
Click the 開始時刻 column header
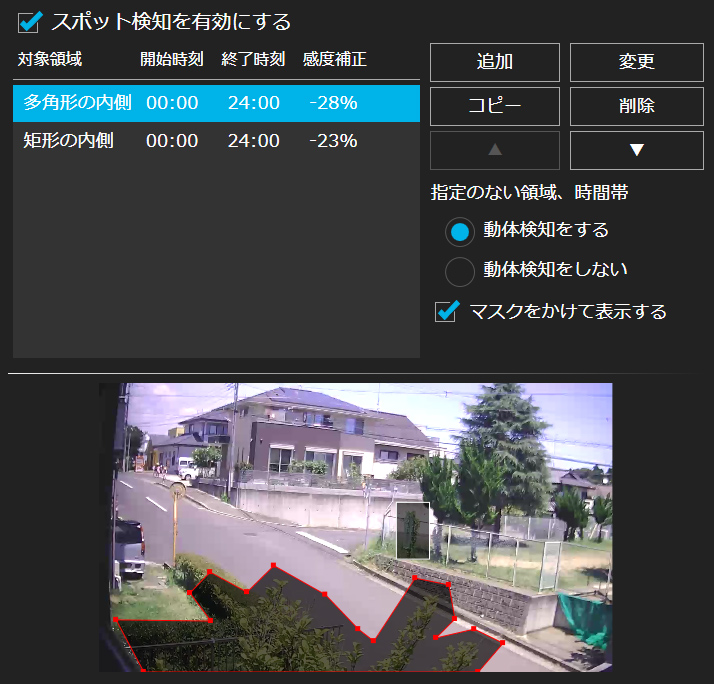171,60
